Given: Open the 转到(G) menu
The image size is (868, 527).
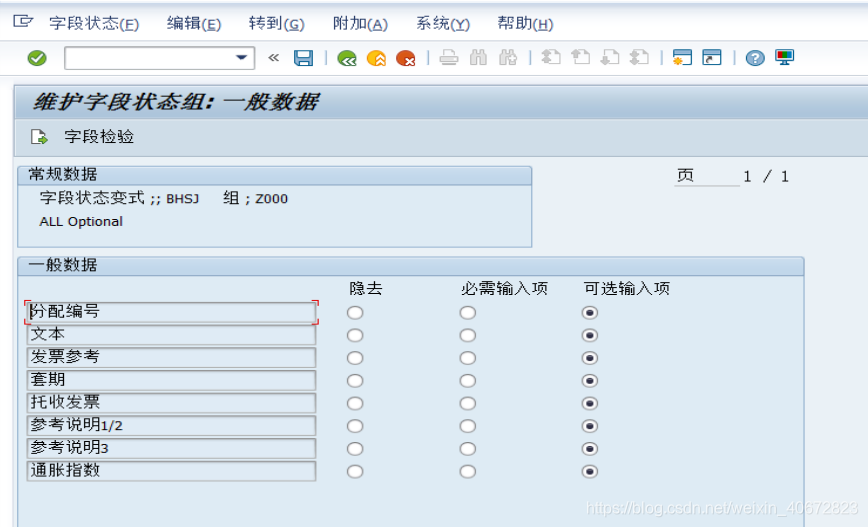Looking at the screenshot, I should 276,23.
